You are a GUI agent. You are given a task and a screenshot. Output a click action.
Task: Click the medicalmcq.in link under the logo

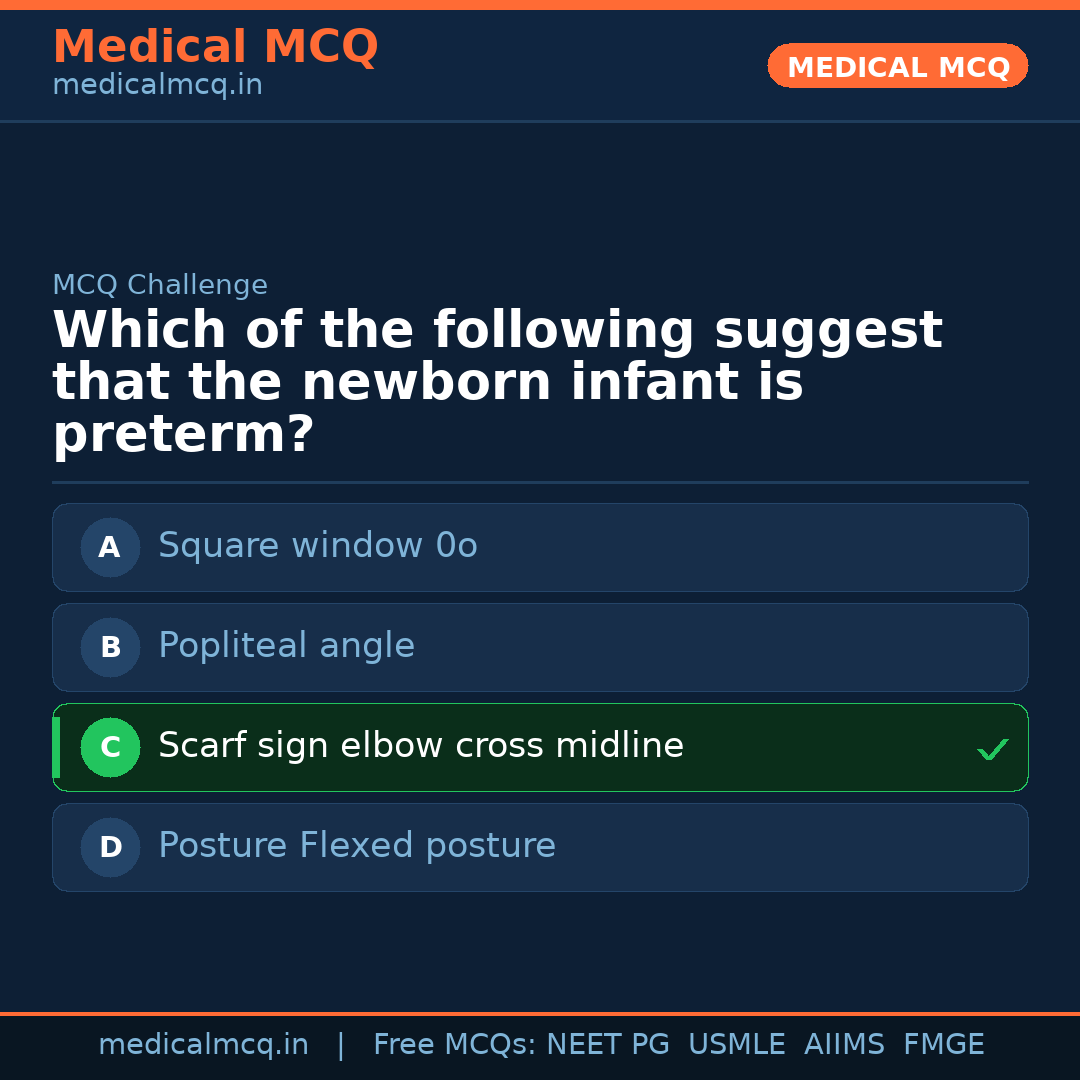(x=157, y=84)
